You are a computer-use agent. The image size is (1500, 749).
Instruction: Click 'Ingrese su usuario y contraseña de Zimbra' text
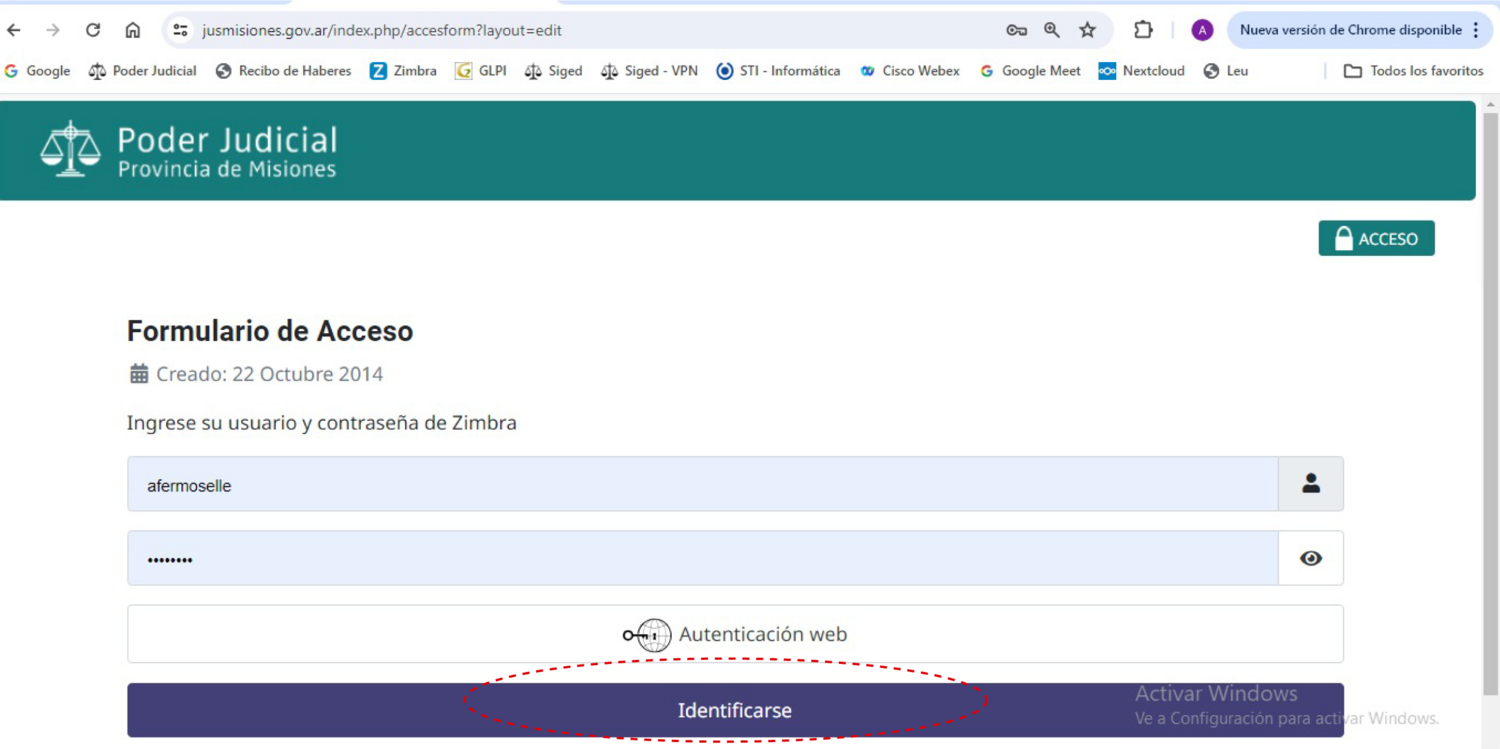point(321,423)
